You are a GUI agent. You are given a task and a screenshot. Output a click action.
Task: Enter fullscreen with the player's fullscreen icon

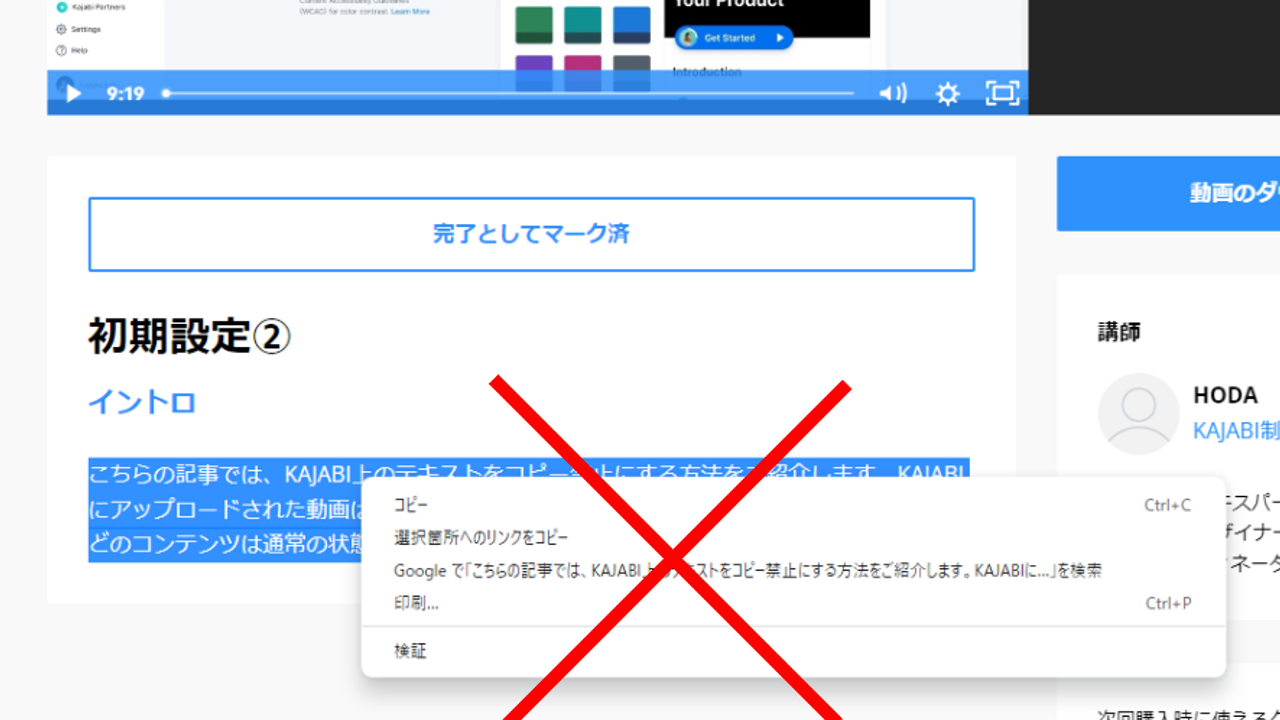(x=1002, y=94)
